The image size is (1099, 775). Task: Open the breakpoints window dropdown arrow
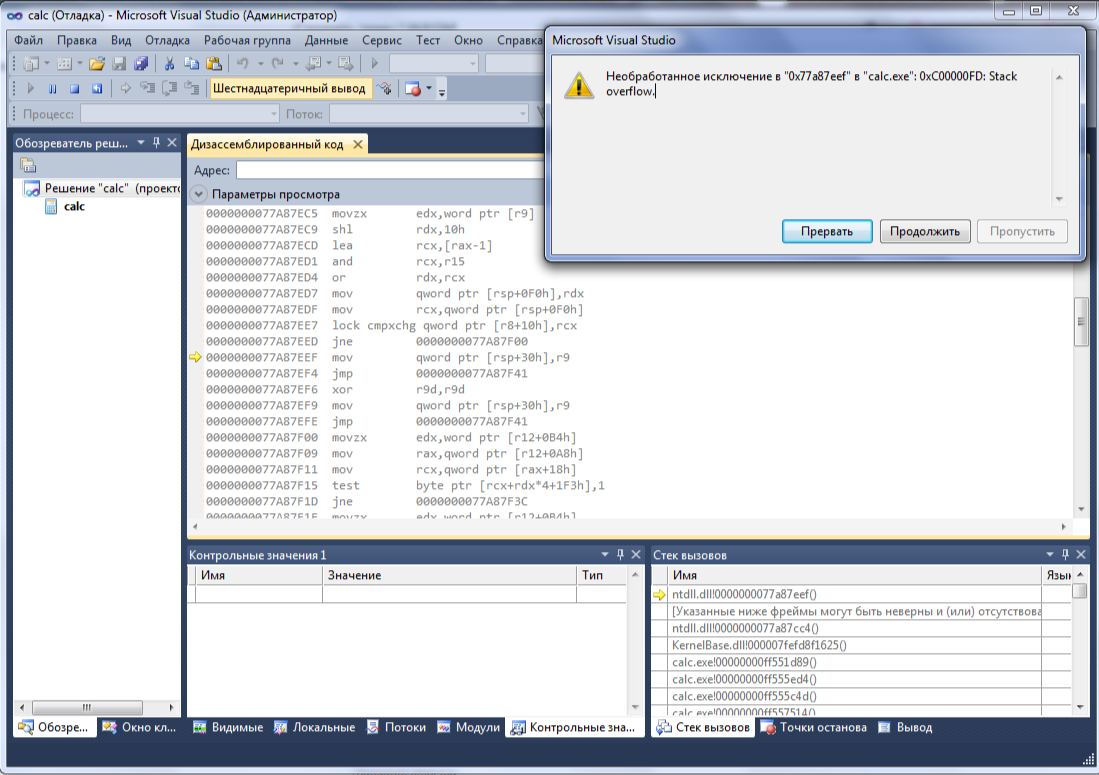429,89
